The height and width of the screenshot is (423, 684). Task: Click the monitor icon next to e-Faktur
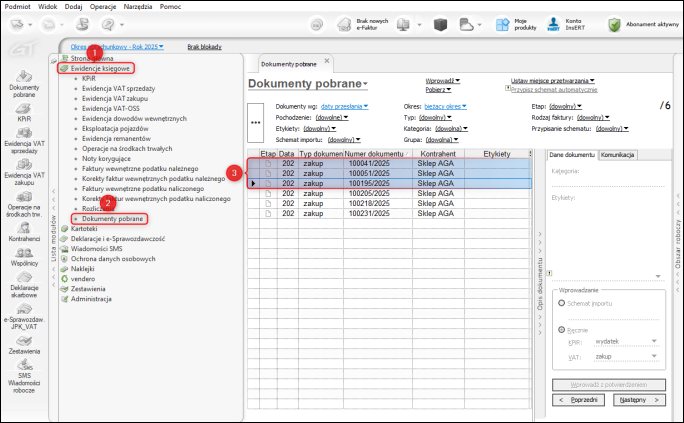(403, 24)
